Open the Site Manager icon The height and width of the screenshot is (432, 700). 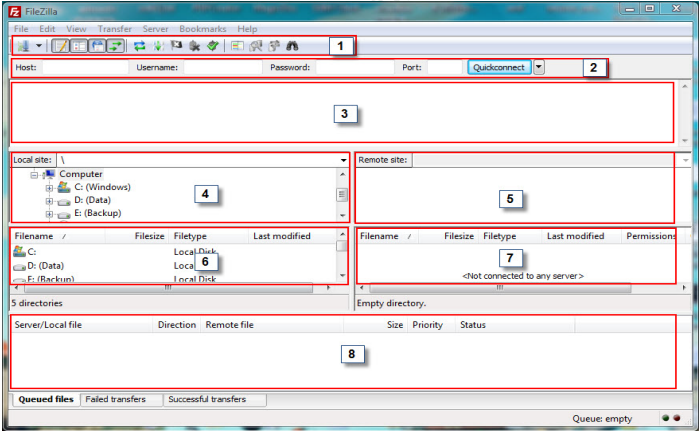point(23,46)
